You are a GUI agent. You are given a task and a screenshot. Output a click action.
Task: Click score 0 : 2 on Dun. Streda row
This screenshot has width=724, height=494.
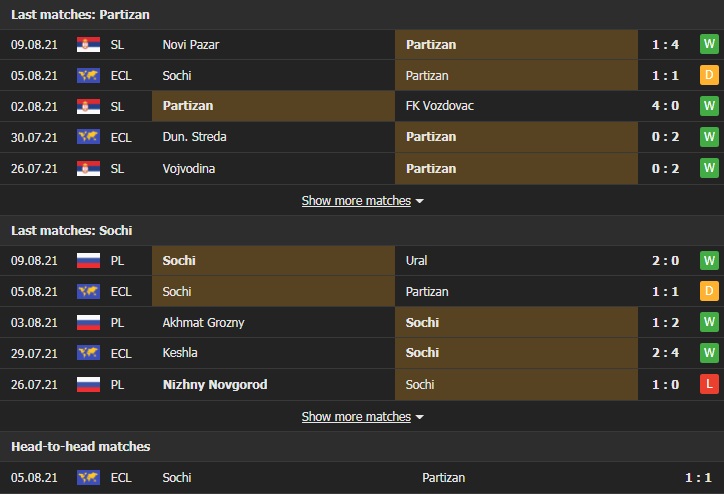[665, 137]
